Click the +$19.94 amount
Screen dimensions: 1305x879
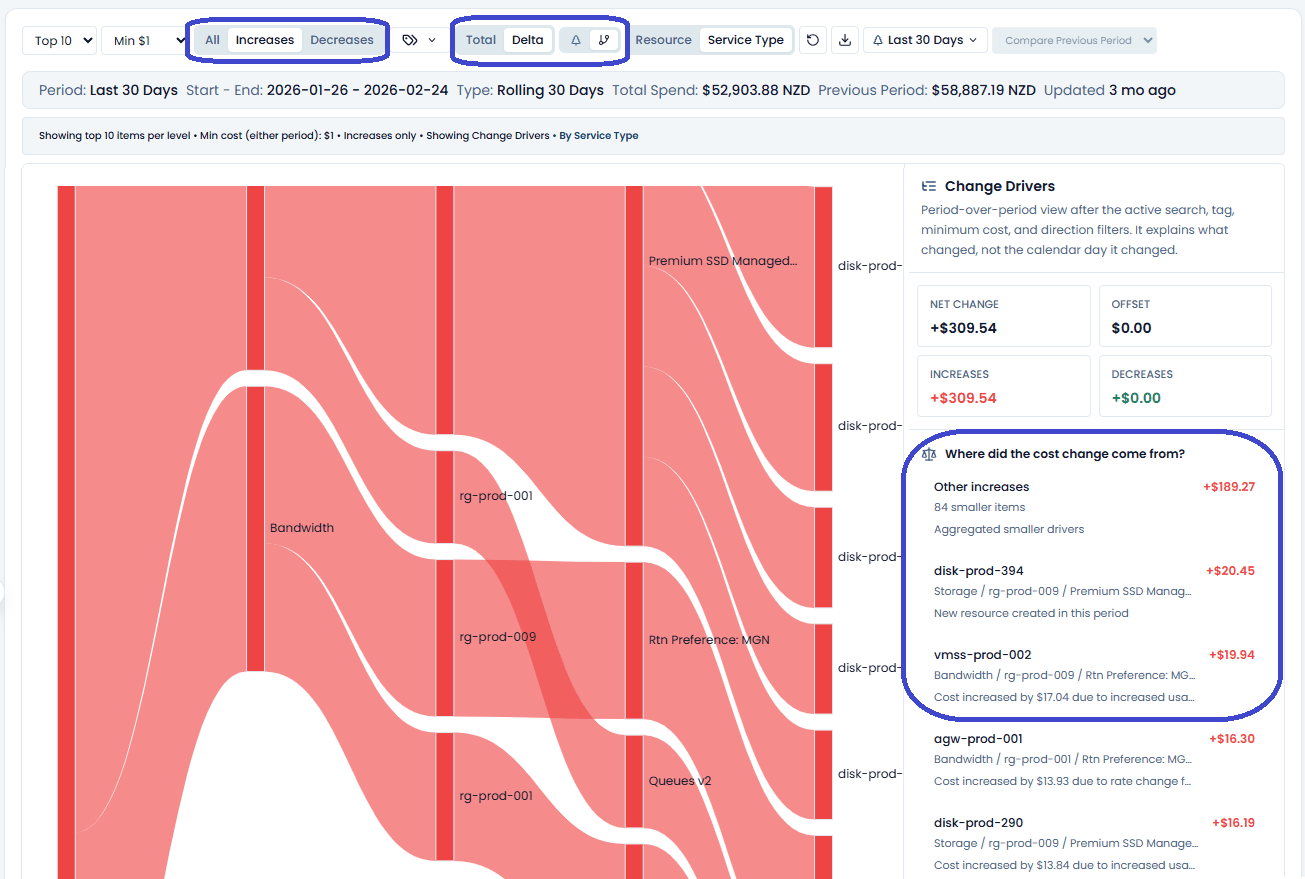pos(1231,655)
